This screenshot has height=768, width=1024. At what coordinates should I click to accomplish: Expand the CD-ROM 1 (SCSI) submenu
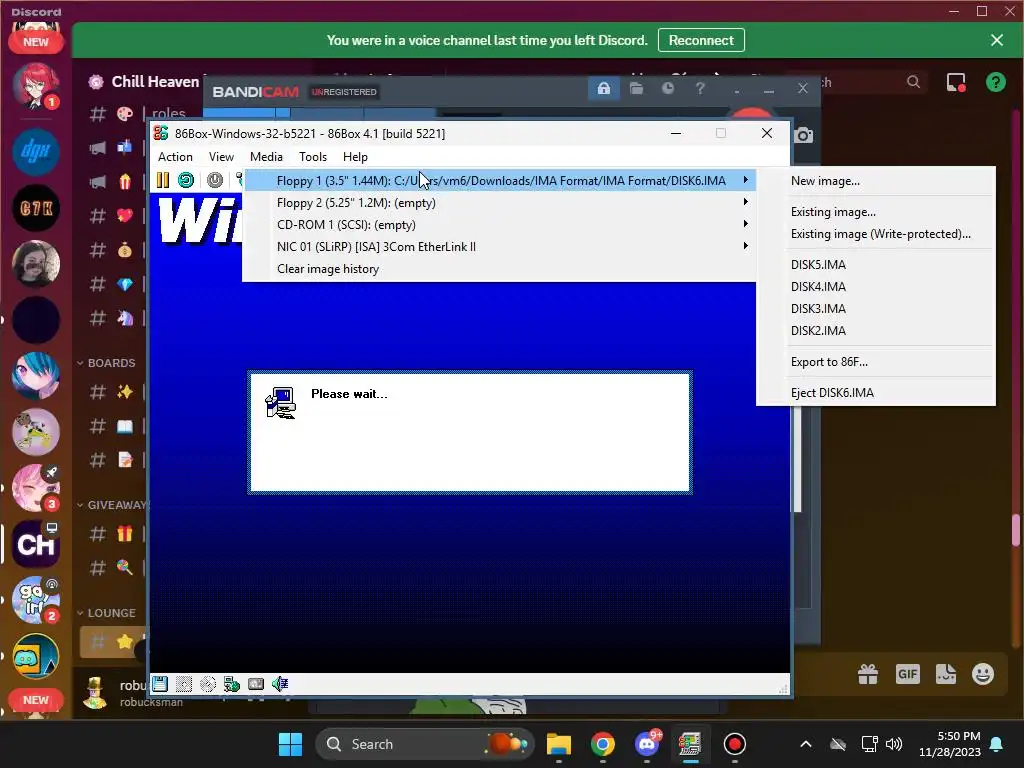[499, 225]
